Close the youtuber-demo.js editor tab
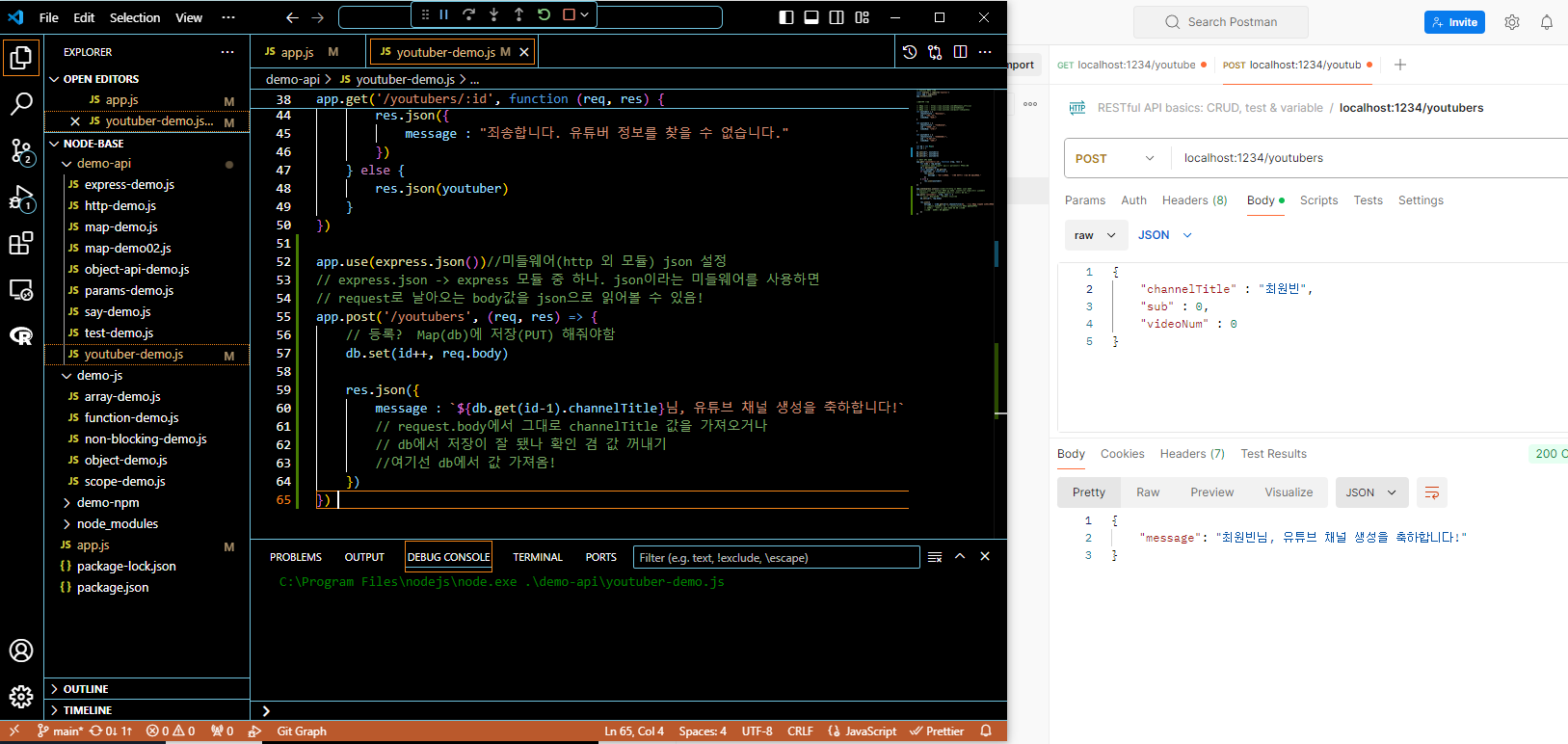Image resolution: width=1568 pixels, height=744 pixels. [524, 52]
